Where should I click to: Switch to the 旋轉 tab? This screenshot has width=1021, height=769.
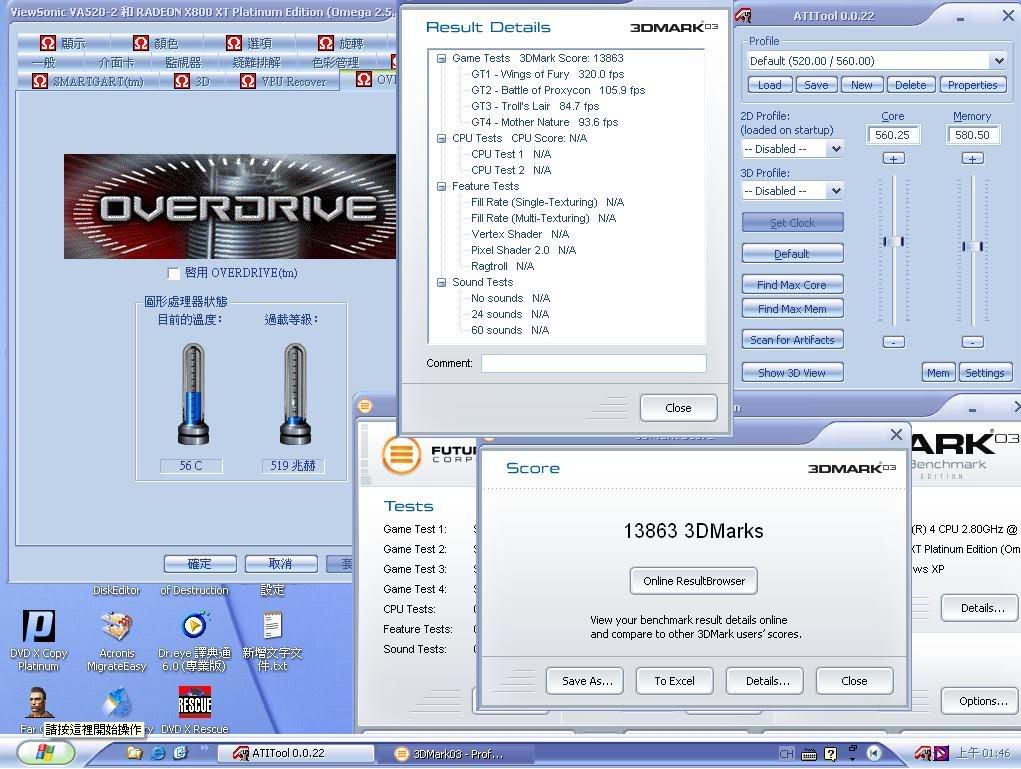click(341, 43)
